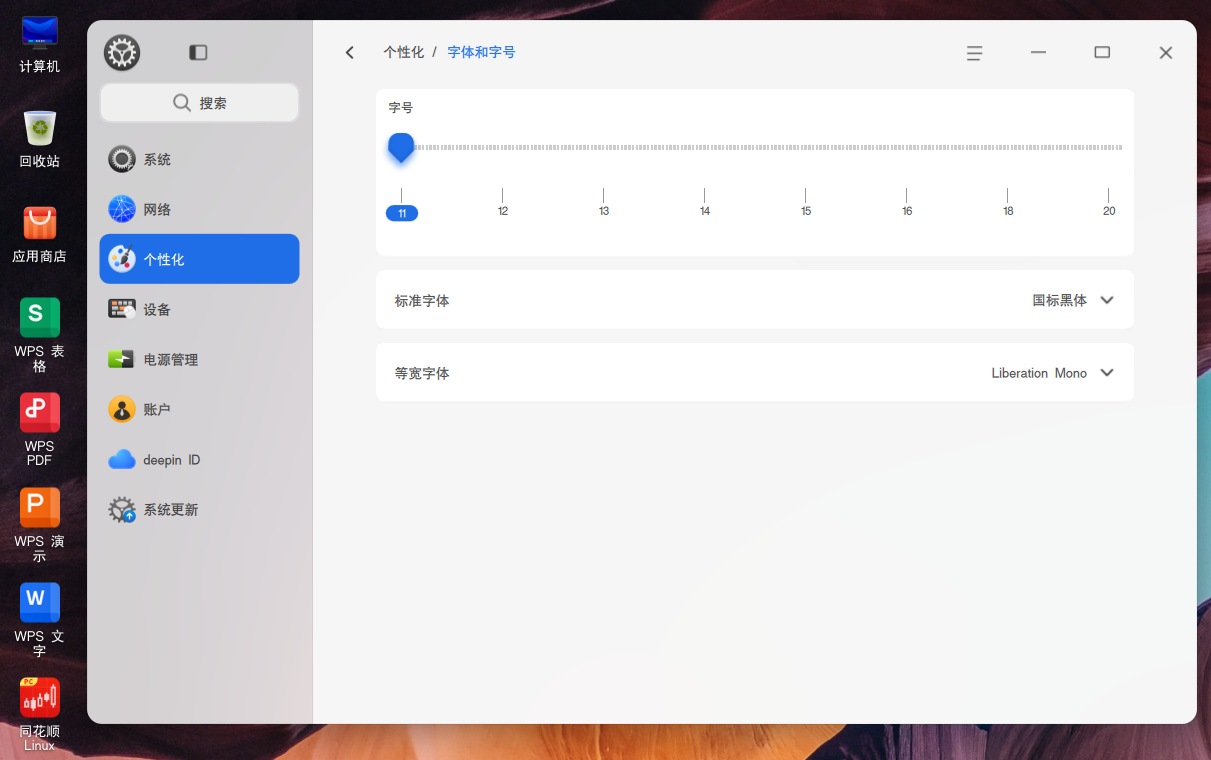Image resolution: width=1211 pixels, height=760 pixels.
Task: Open deepin ID settings in sidebar
Action: pyautogui.click(x=200, y=459)
